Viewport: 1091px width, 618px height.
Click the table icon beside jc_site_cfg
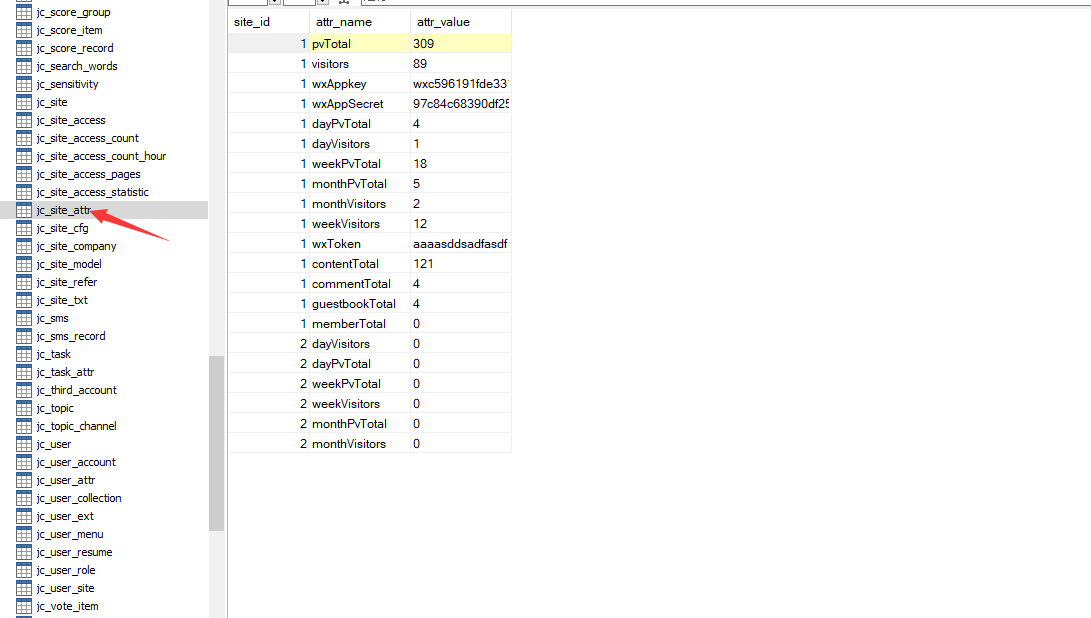[x=24, y=228]
